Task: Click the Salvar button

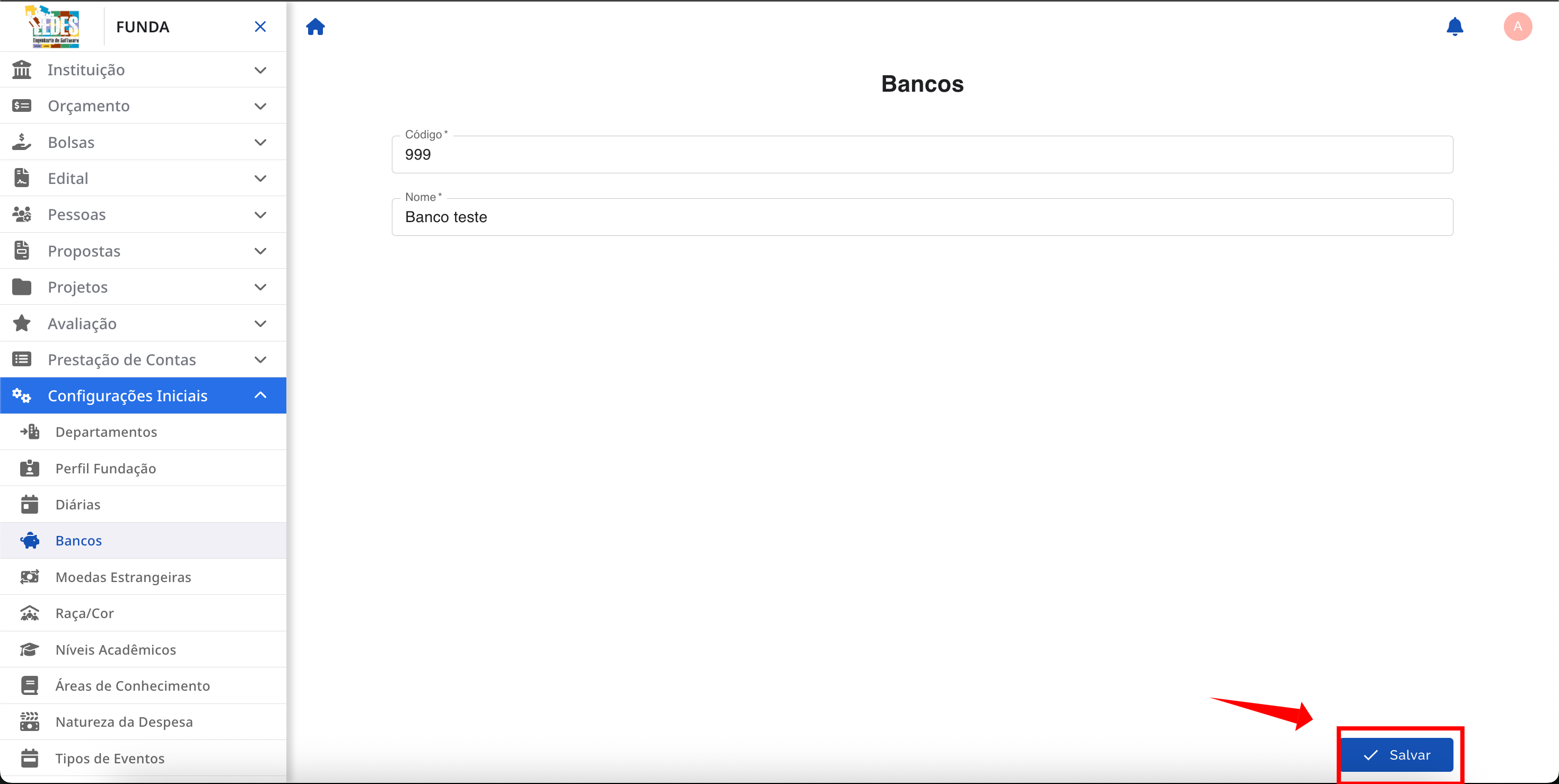Action: pyautogui.click(x=1397, y=754)
